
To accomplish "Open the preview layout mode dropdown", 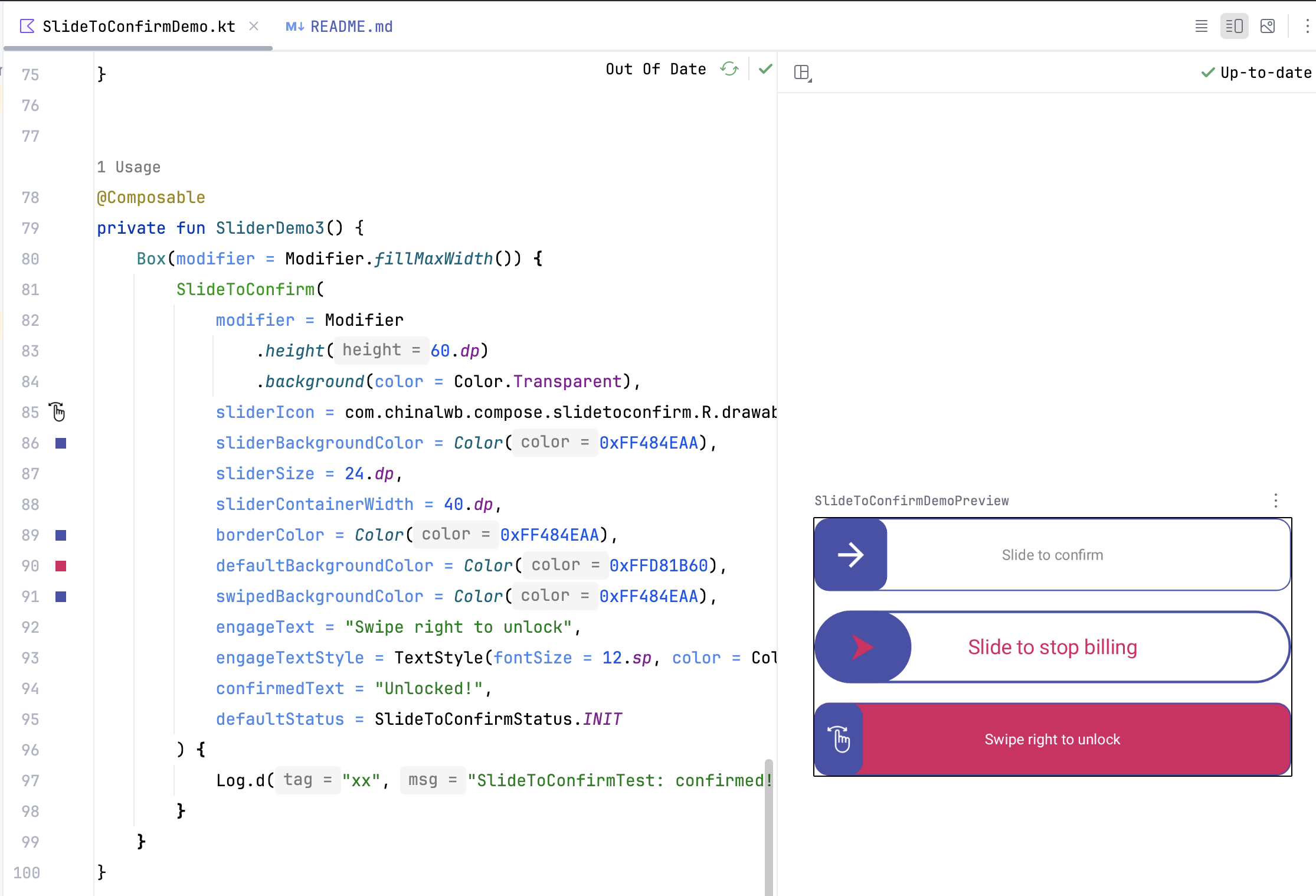I will [x=803, y=73].
